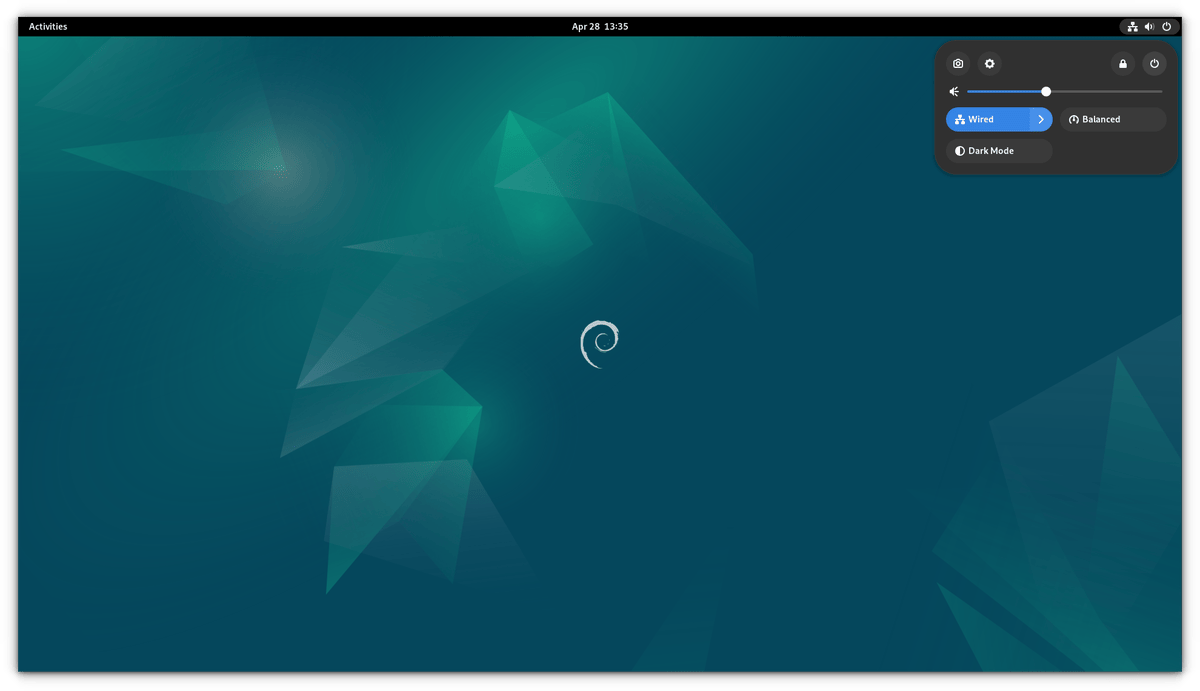Click the power icon in the top bar
The width and height of the screenshot is (1200, 691).
pos(1166,27)
